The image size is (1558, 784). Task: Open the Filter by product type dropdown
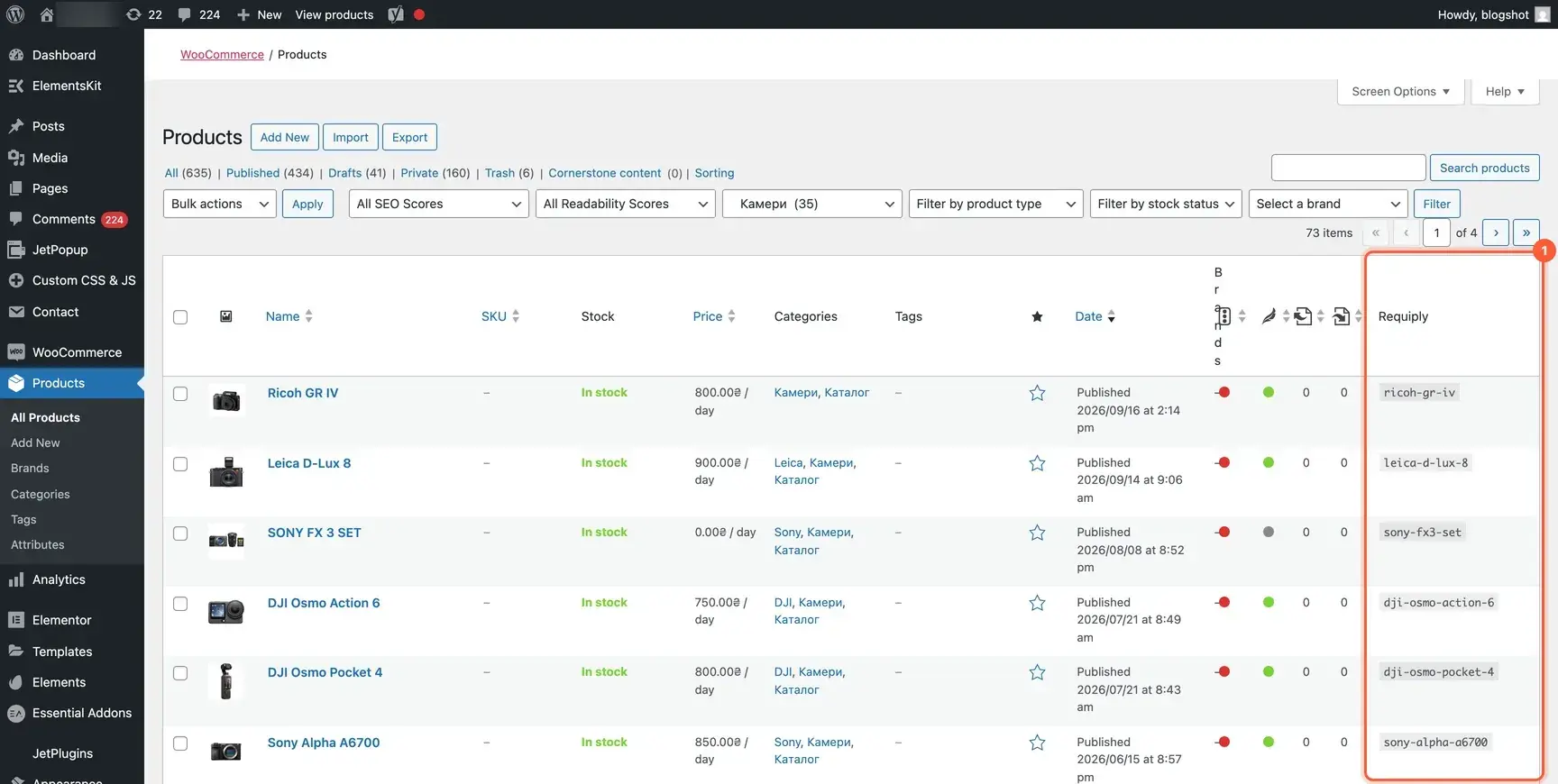coord(996,204)
